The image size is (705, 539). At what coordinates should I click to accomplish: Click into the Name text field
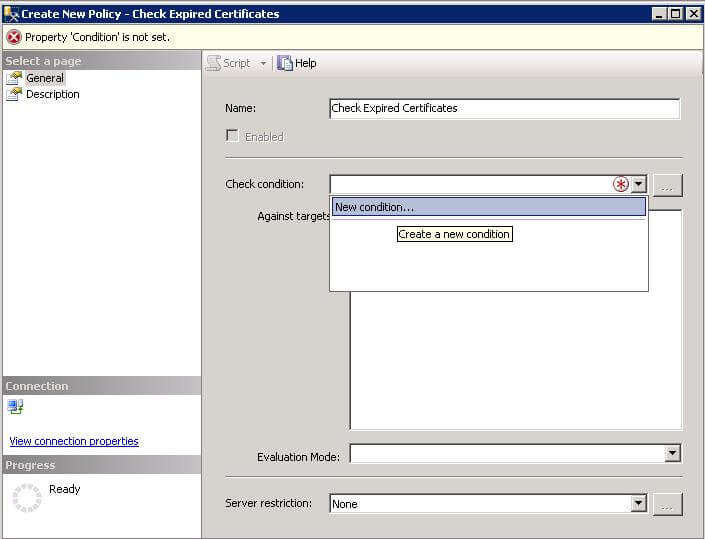click(x=504, y=109)
